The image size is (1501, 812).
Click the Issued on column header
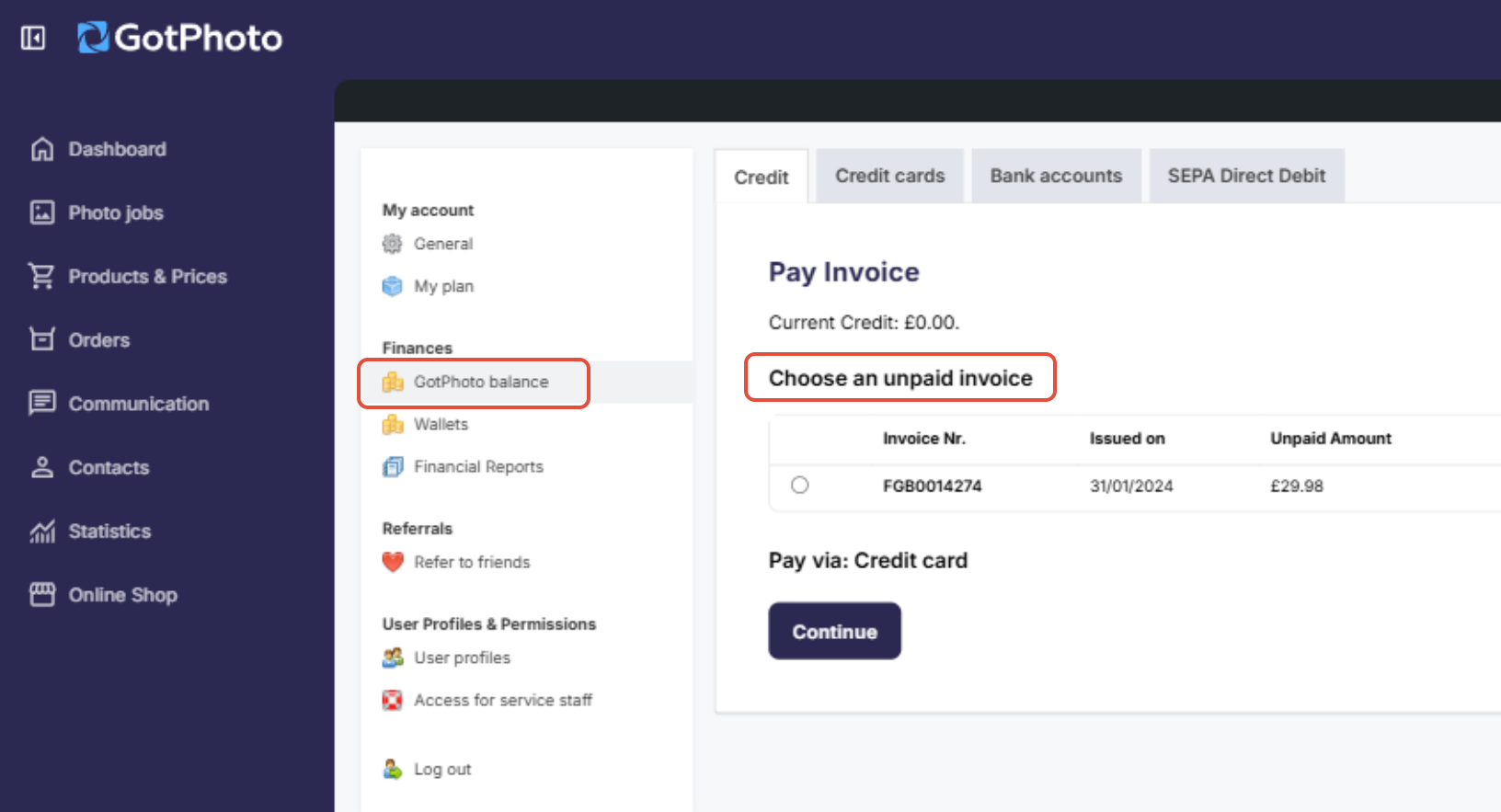[x=1128, y=439]
